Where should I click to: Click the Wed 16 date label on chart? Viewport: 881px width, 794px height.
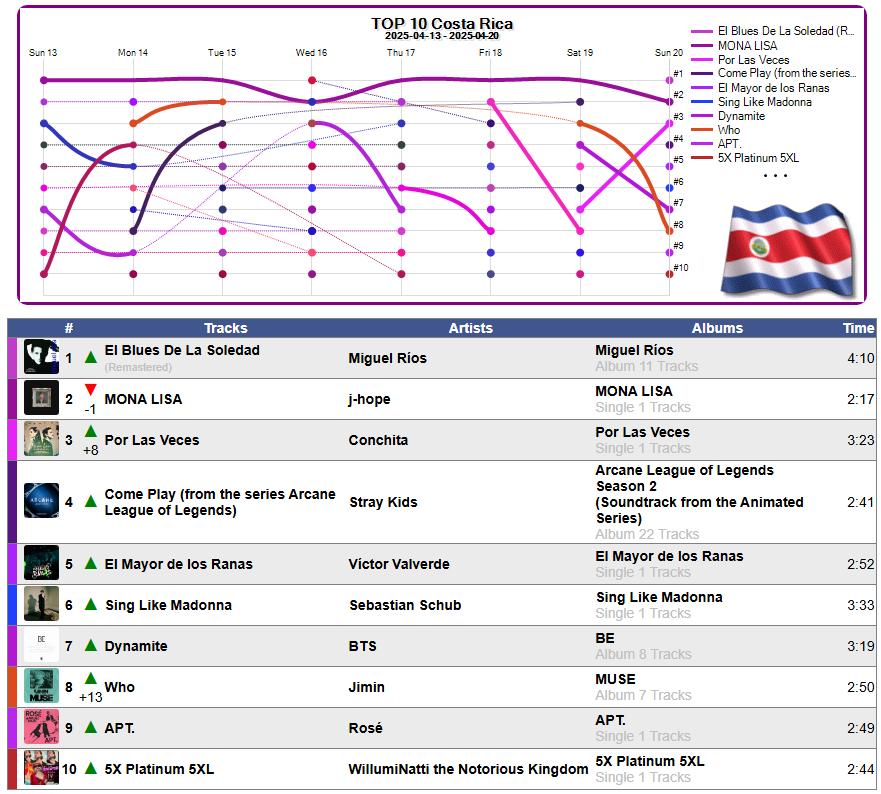point(311,53)
